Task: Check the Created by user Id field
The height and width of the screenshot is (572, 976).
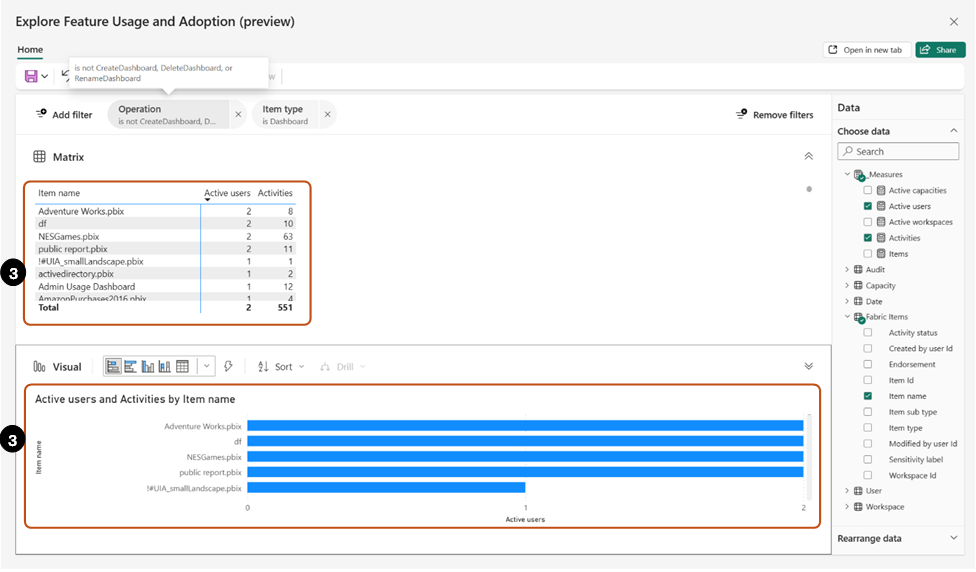Action: click(868, 349)
